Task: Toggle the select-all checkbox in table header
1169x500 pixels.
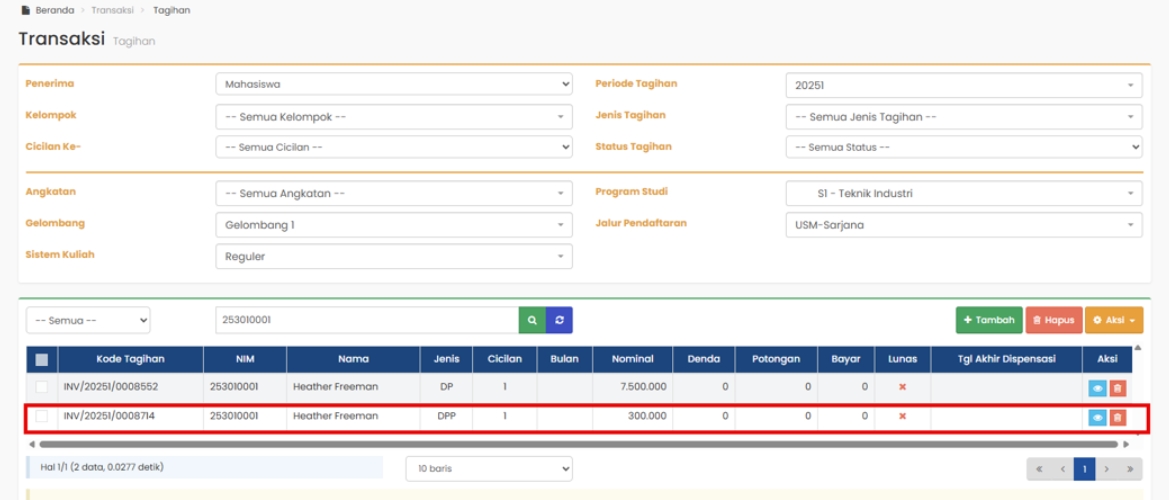Action: tap(42, 360)
